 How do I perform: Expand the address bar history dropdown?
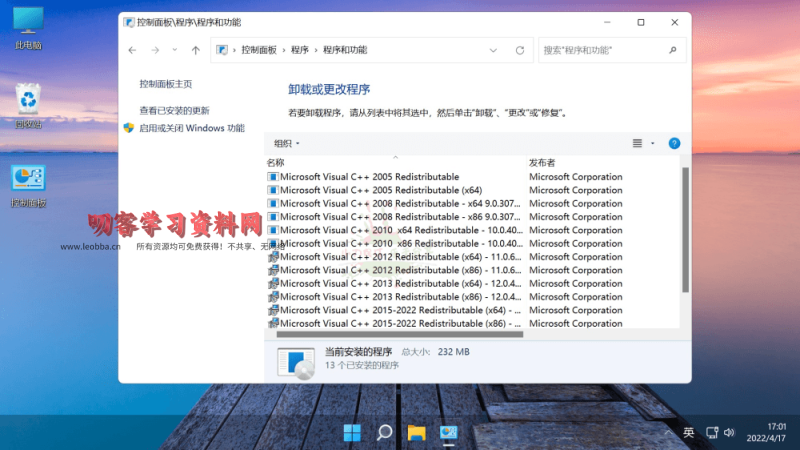point(493,50)
